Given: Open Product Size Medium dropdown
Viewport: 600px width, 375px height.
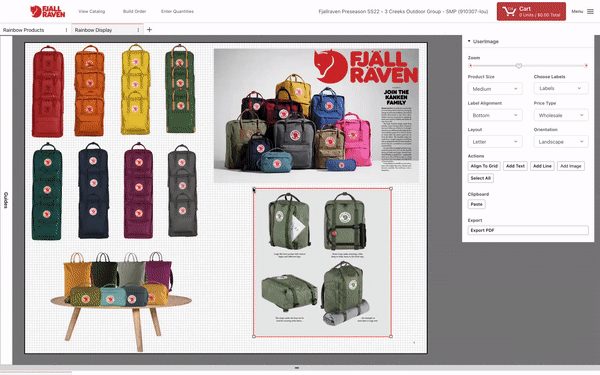Looking at the screenshot, I should pyautogui.click(x=495, y=89).
